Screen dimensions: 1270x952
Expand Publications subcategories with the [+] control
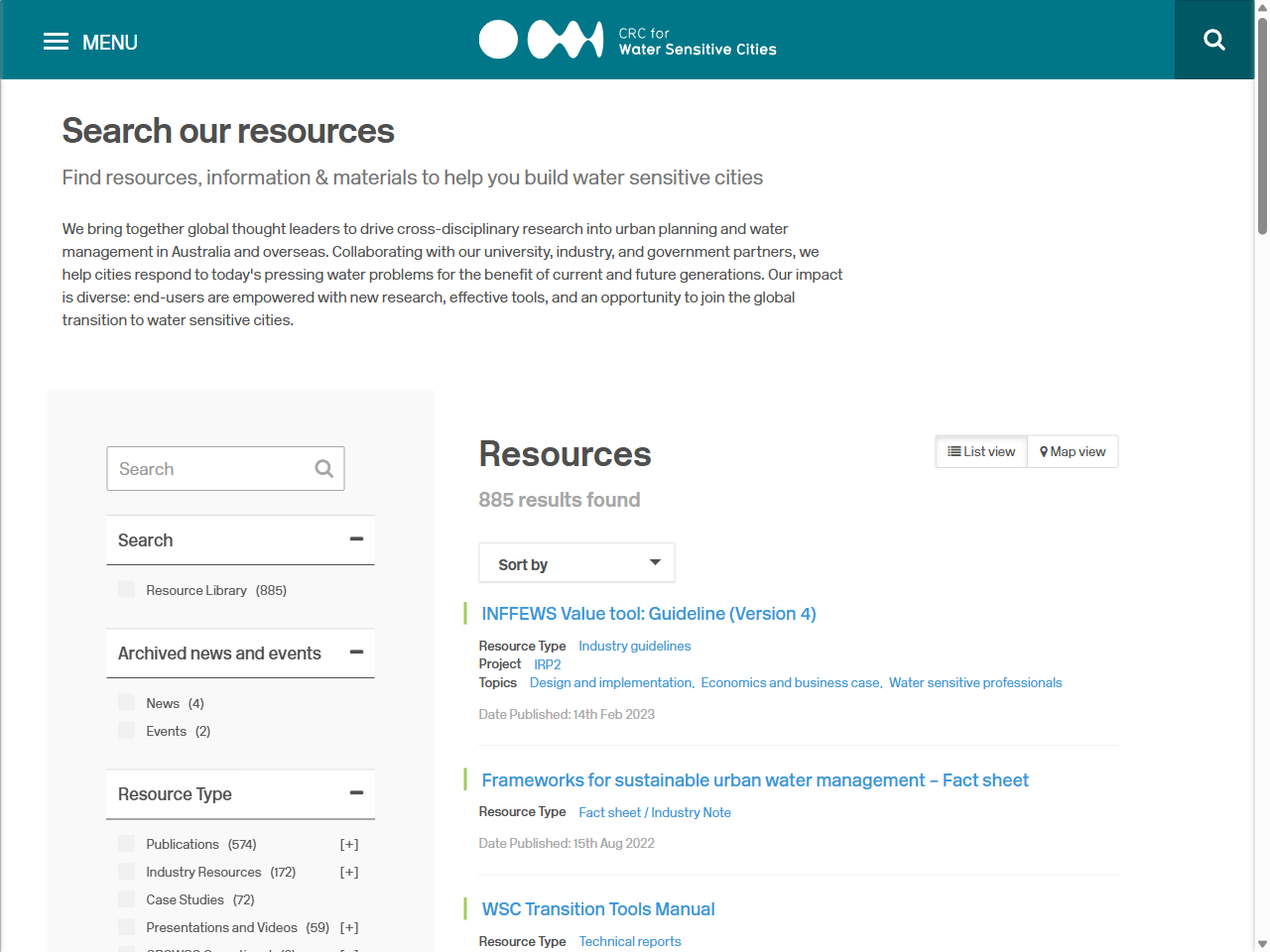(x=348, y=843)
